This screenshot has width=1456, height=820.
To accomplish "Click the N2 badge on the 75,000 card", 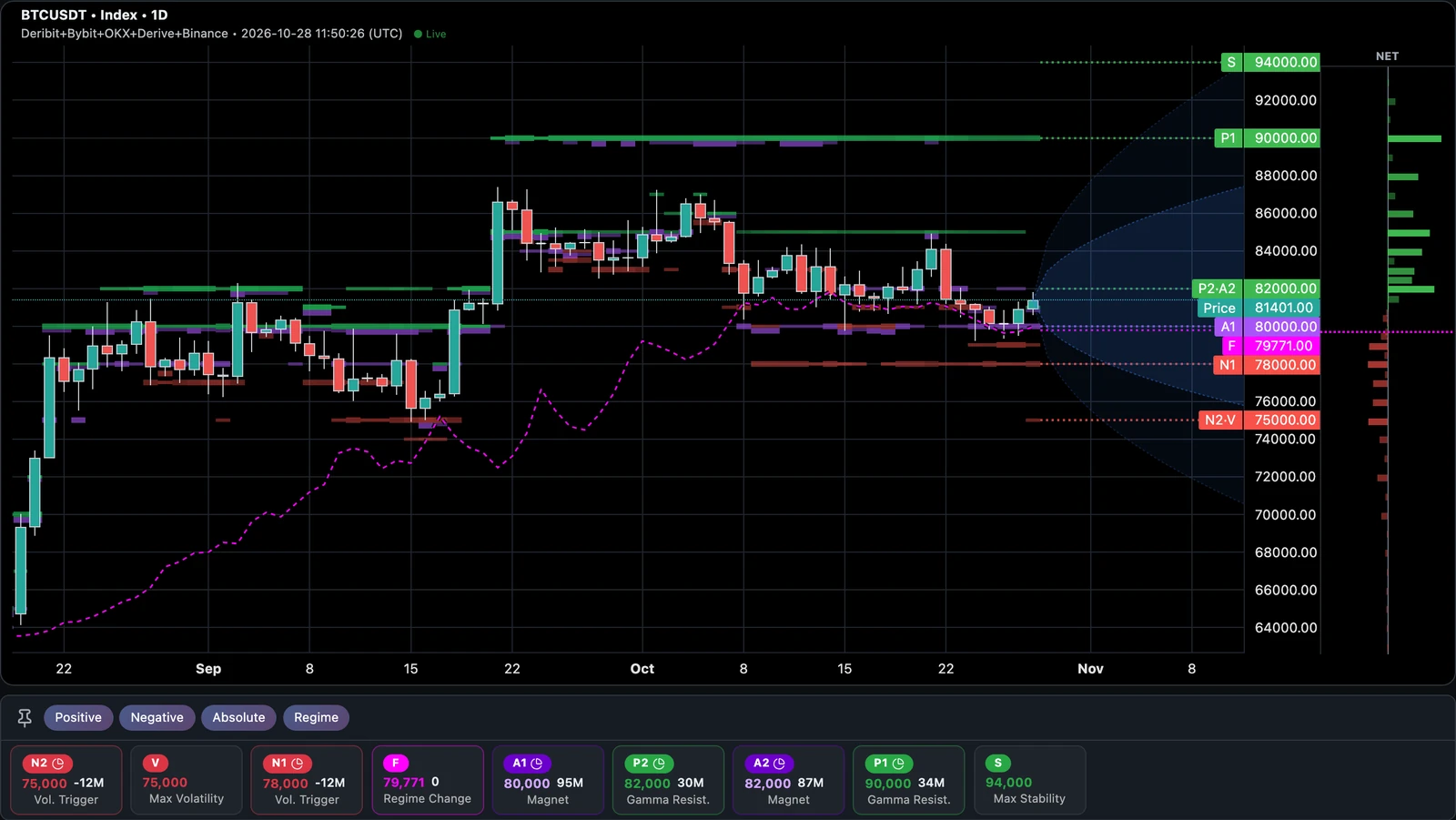I will [47, 764].
